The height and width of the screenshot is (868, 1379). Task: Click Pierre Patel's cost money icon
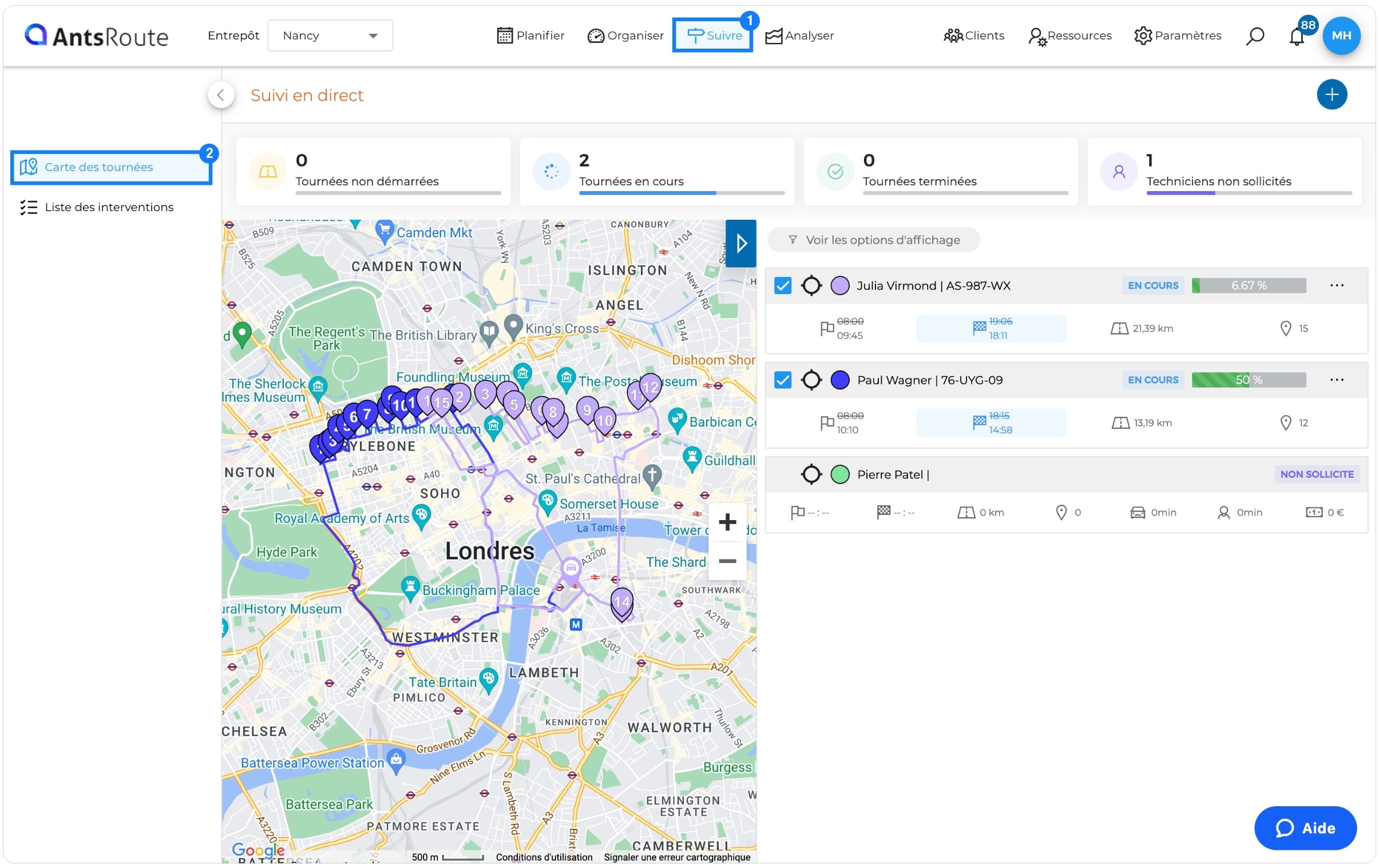click(x=1314, y=513)
